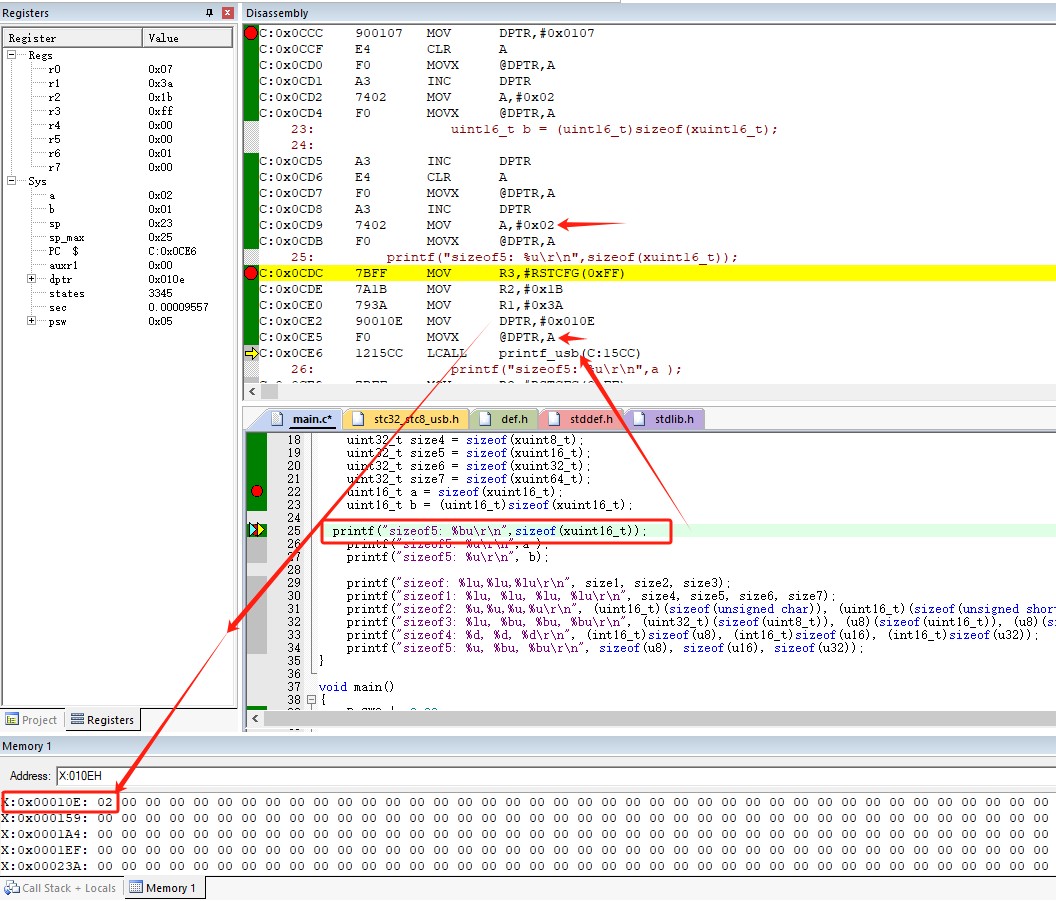1056x901 pixels.
Task: Click the breakpoint dot at address C:0x0CCC
Action: [251, 33]
